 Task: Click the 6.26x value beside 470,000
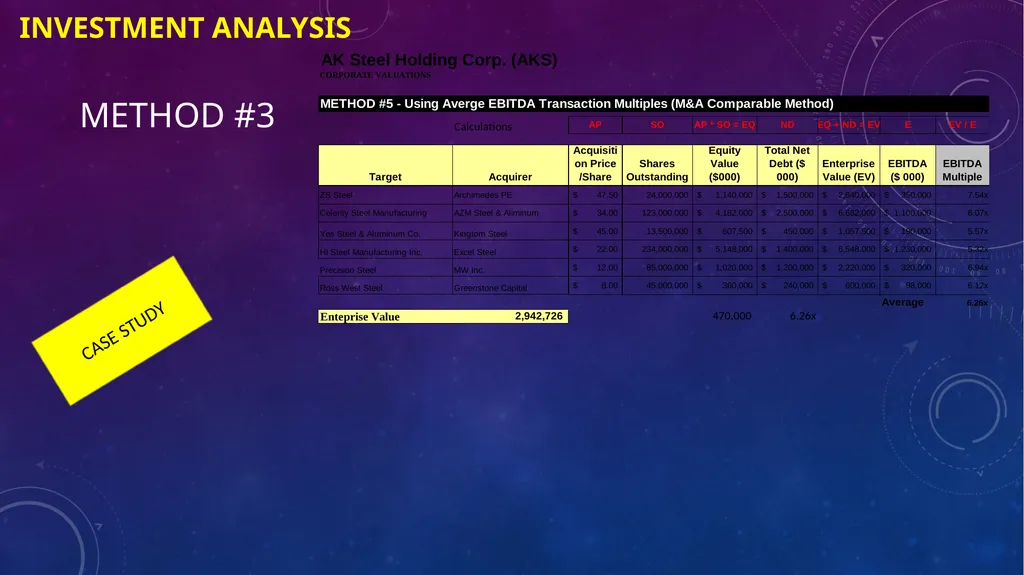[x=803, y=316]
